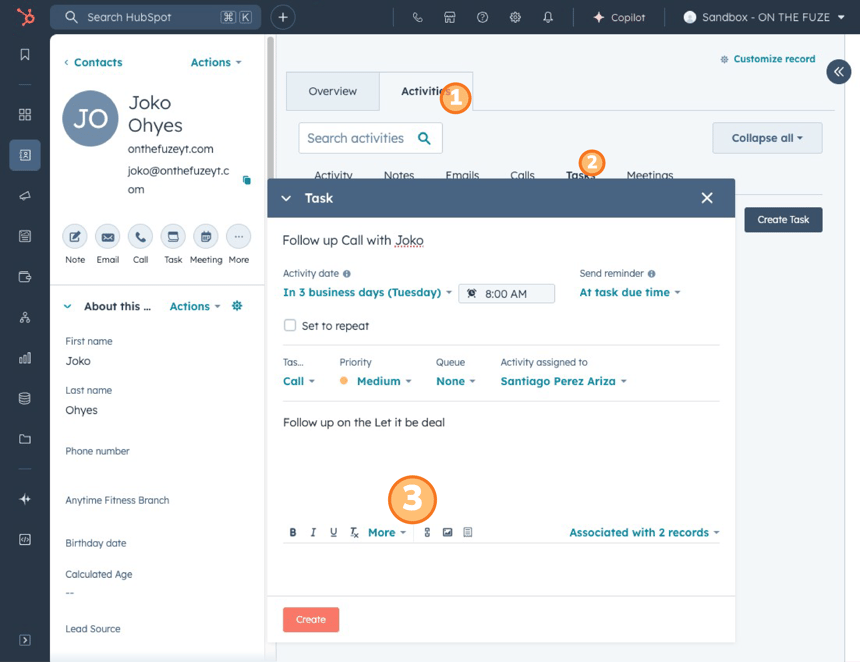The height and width of the screenshot is (662, 860).
Task: Open the reporting bar chart icon in the sidebar
Action: click(25, 358)
